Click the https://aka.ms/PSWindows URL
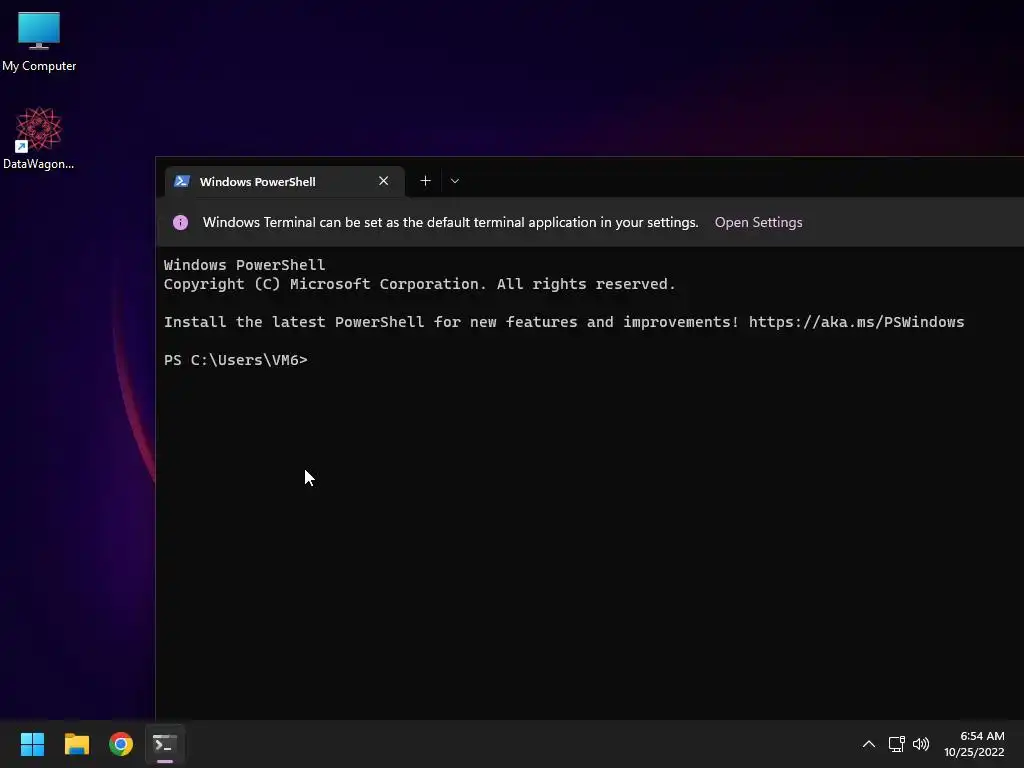This screenshot has height=768, width=1024. pos(856,322)
